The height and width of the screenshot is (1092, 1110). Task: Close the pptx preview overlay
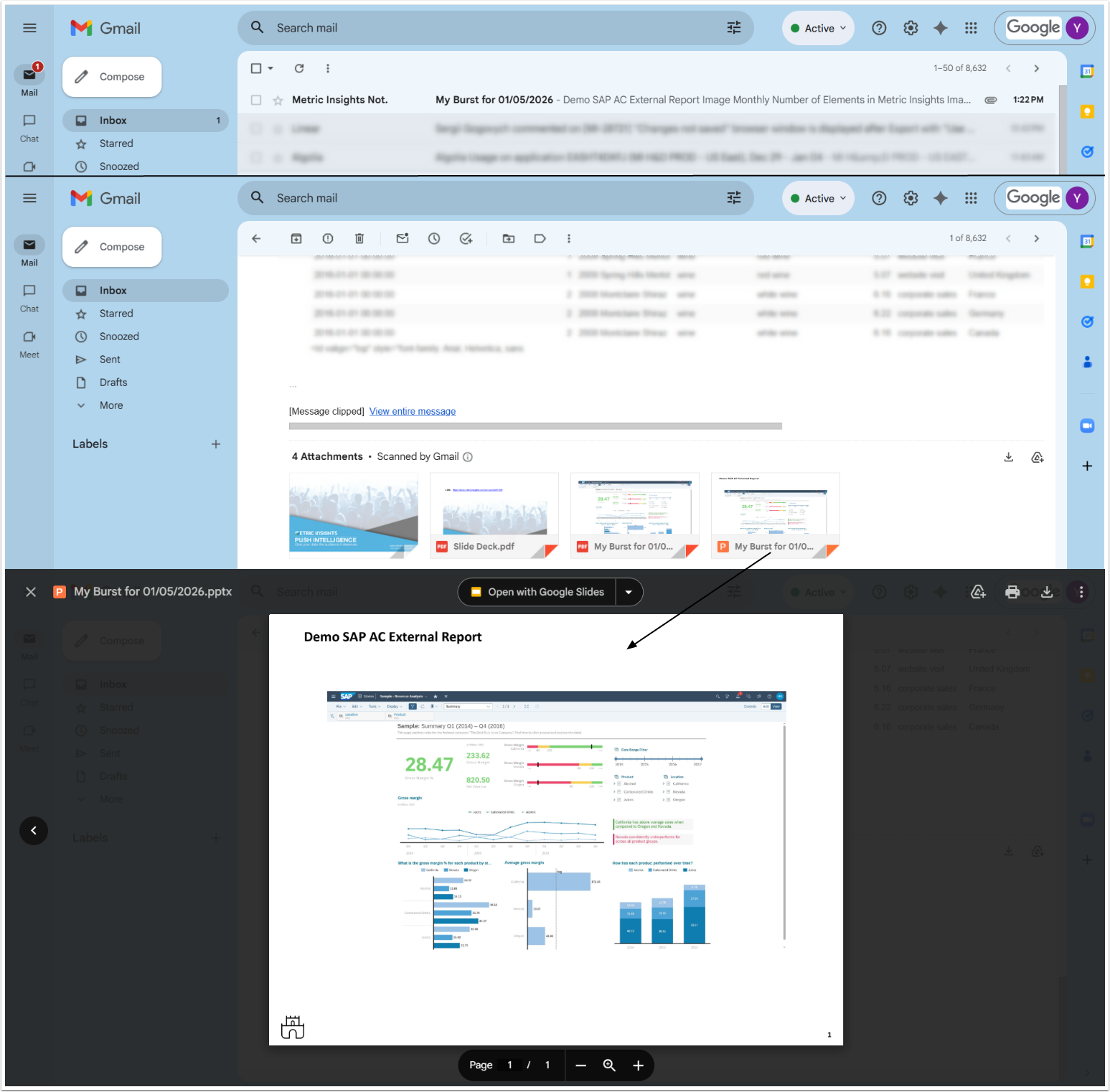tap(31, 592)
